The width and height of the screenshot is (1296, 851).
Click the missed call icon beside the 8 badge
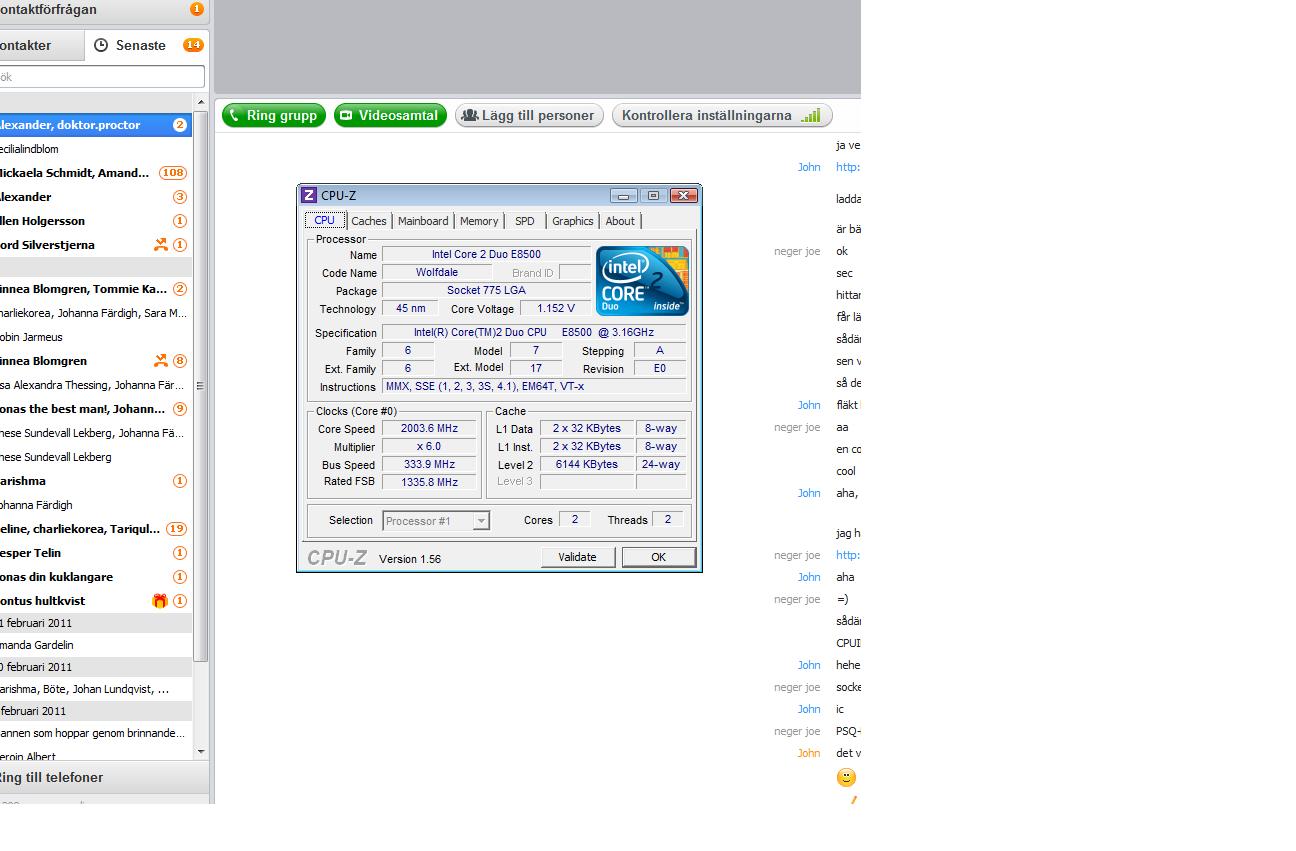click(161, 361)
